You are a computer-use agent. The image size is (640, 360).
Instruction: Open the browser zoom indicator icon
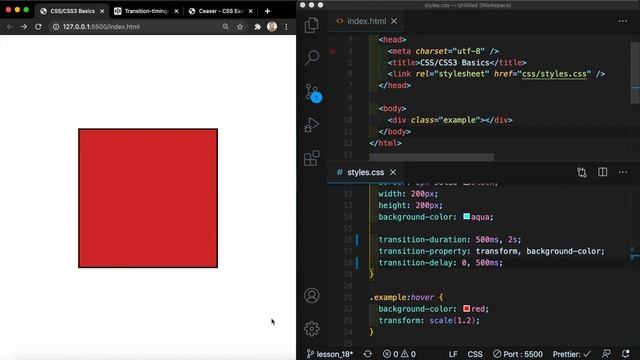pyautogui.click(x=225, y=27)
